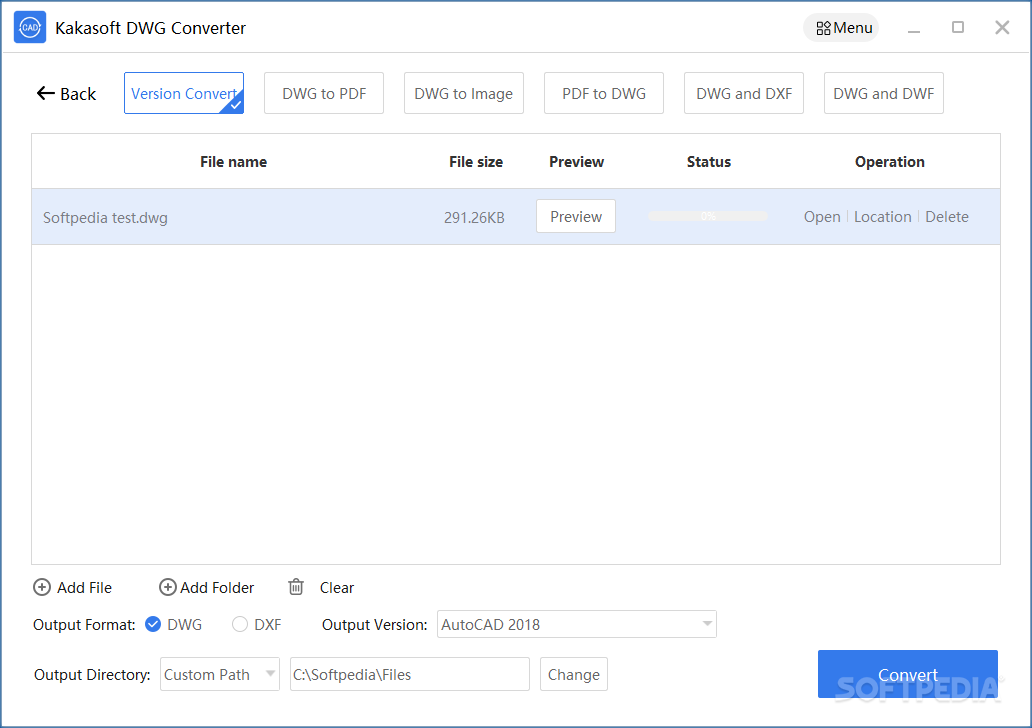This screenshot has height=728, width=1032.
Task: Switch to the PDF to DWG tab
Action: pyautogui.click(x=604, y=93)
